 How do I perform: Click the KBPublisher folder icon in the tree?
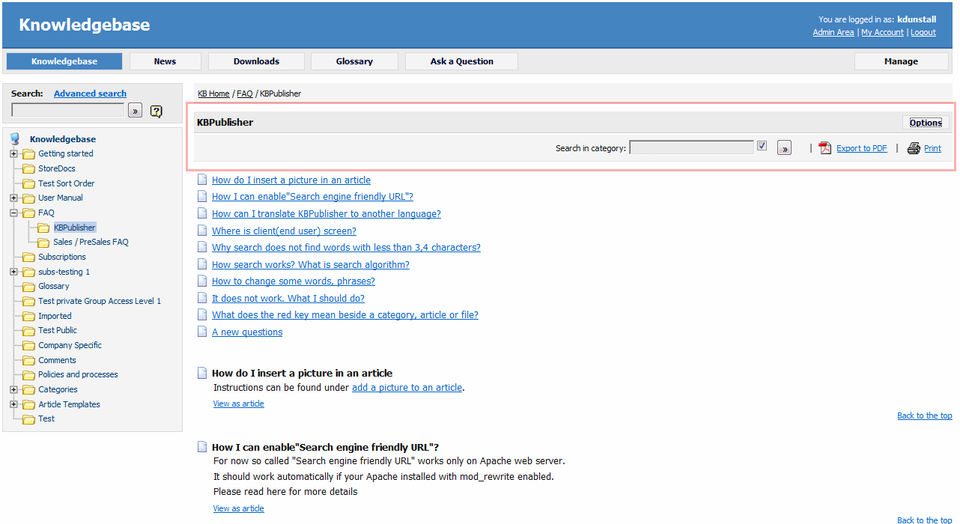pyautogui.click(x=43, y=228)
